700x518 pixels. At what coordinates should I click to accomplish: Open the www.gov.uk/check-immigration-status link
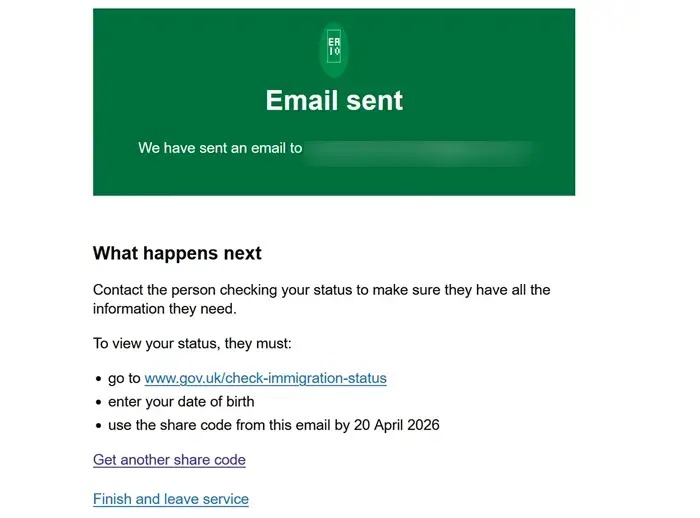tap(265, 378)
